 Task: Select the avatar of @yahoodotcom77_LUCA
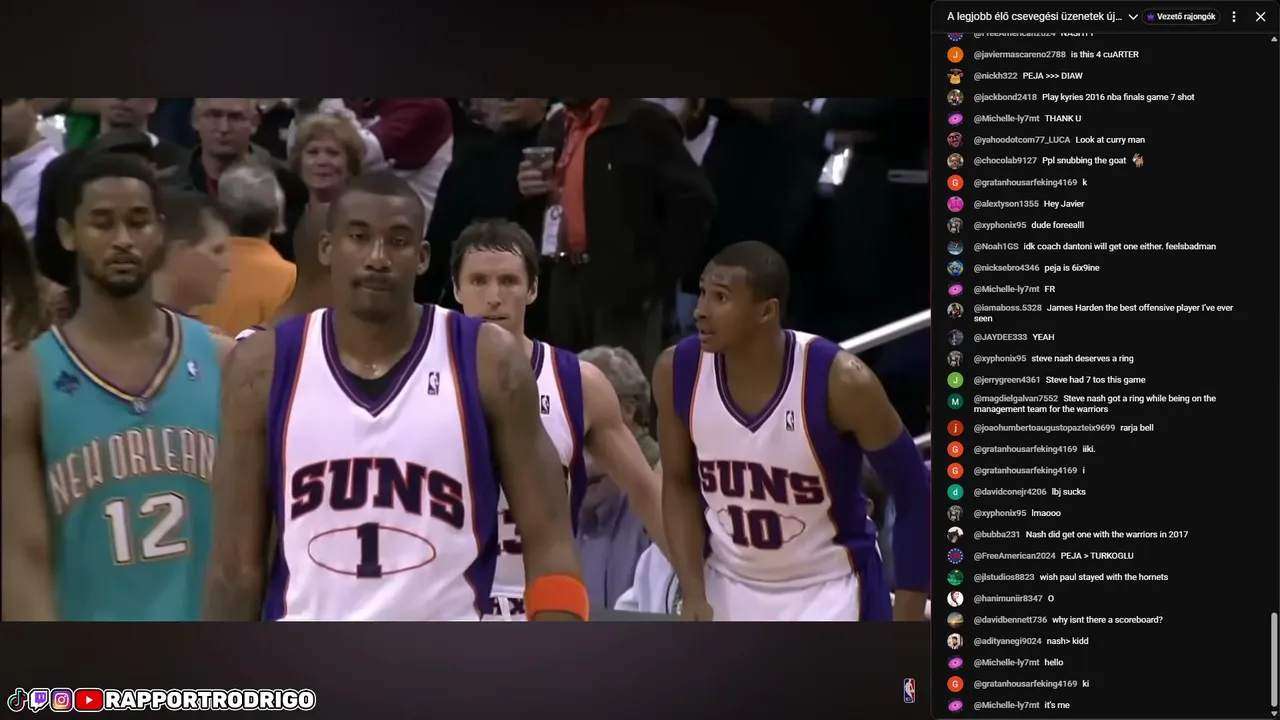(955, 140)
